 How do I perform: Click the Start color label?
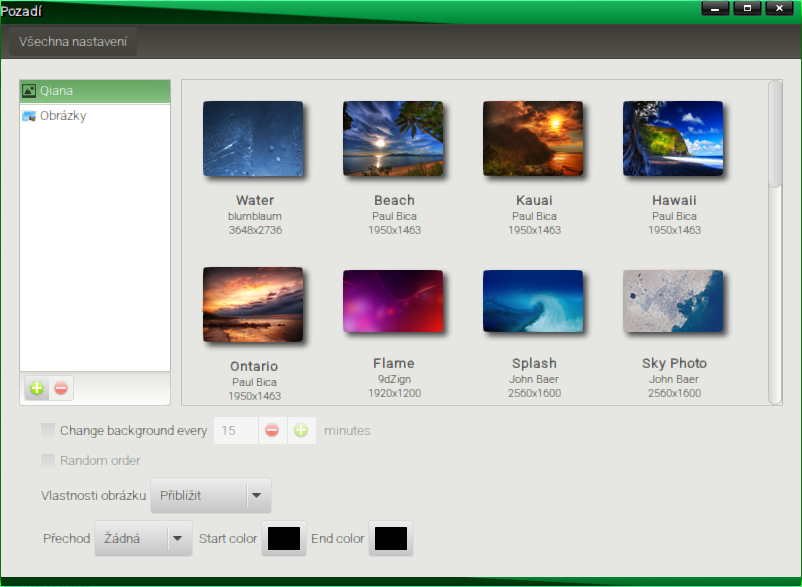pyautogui.click(x=228, y=538)
